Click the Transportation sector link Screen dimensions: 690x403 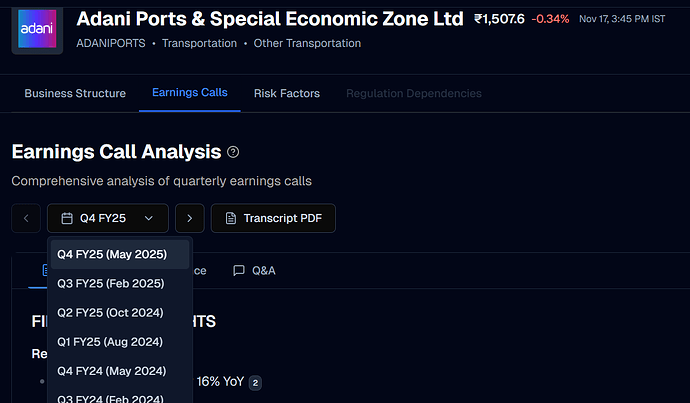click(199, 44)
